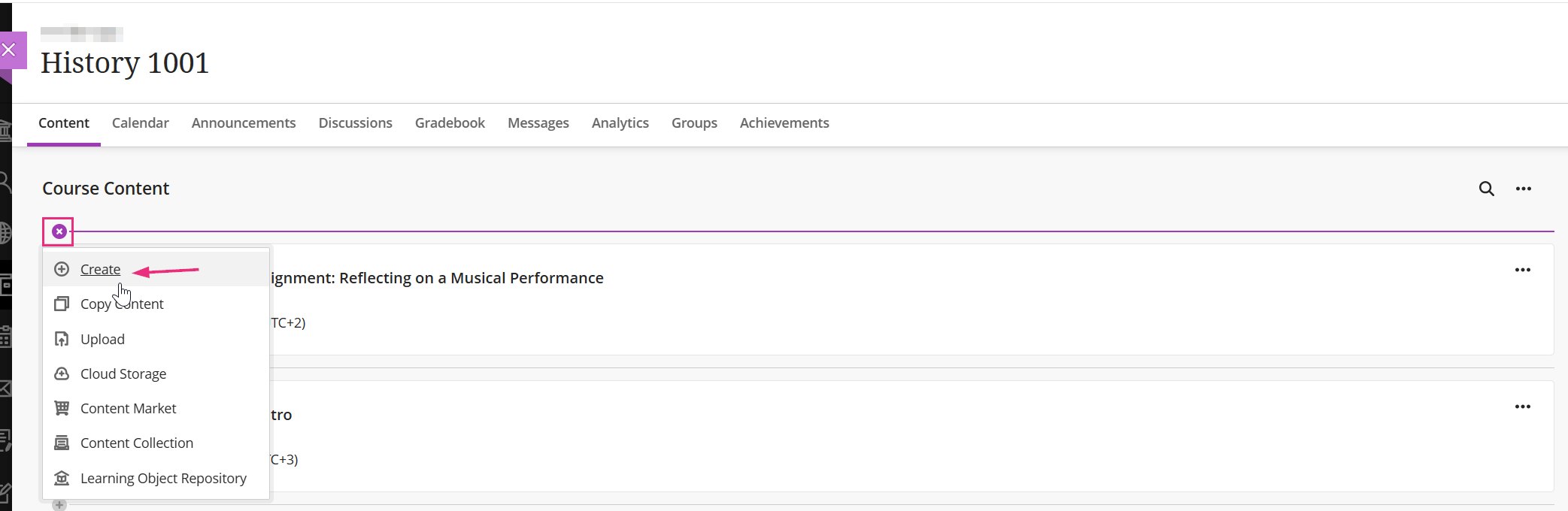
Task: Click the plus button below the menu
Action: 59,505
